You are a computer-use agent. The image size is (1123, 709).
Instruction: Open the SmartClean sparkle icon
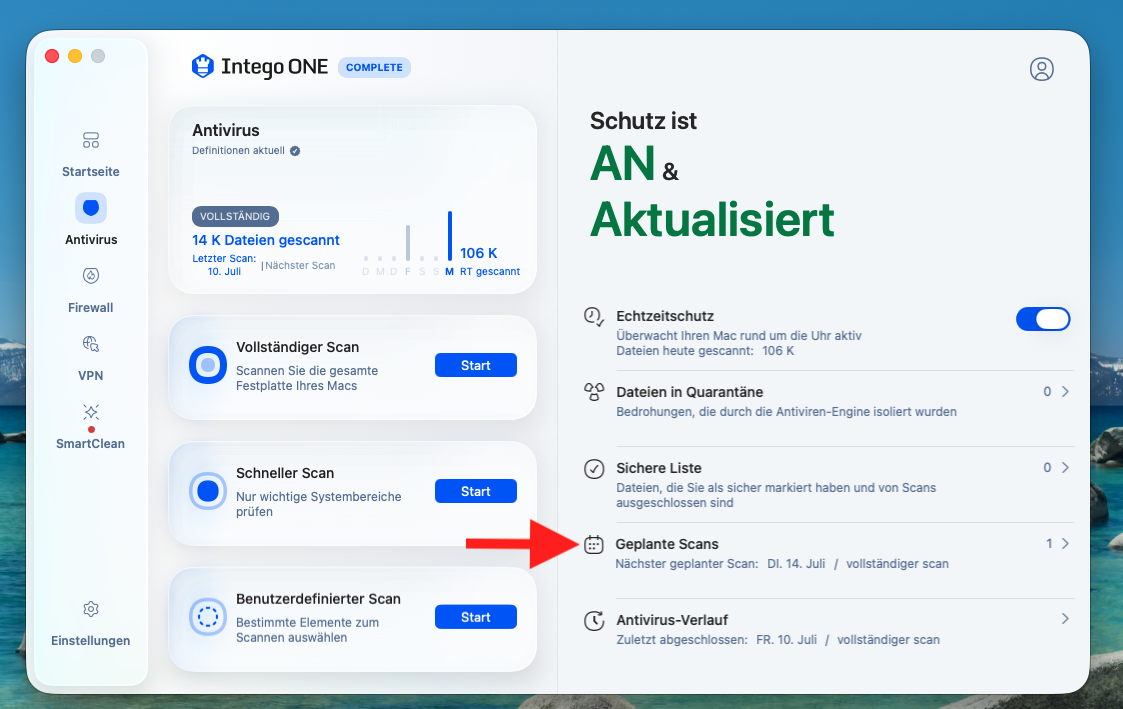(91, 412)
